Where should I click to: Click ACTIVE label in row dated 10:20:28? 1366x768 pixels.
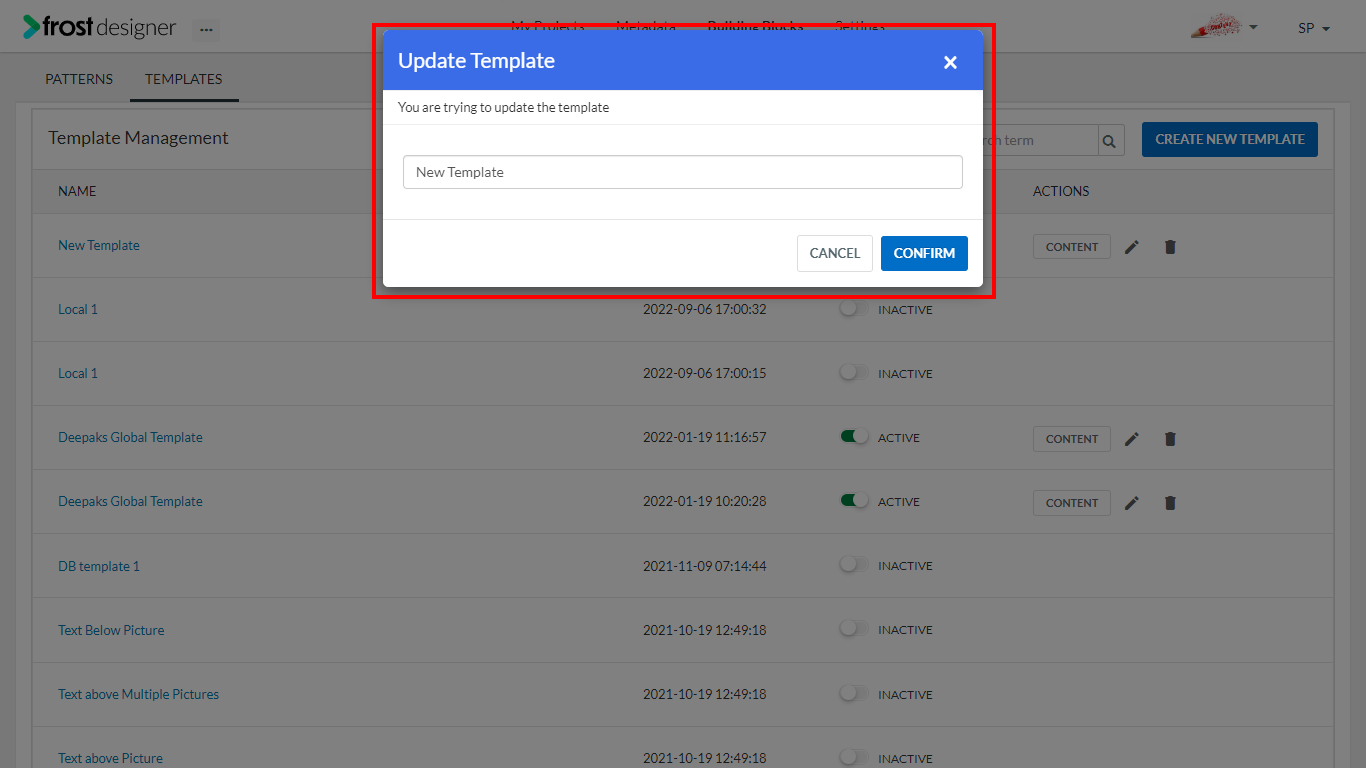click(899, 502)
